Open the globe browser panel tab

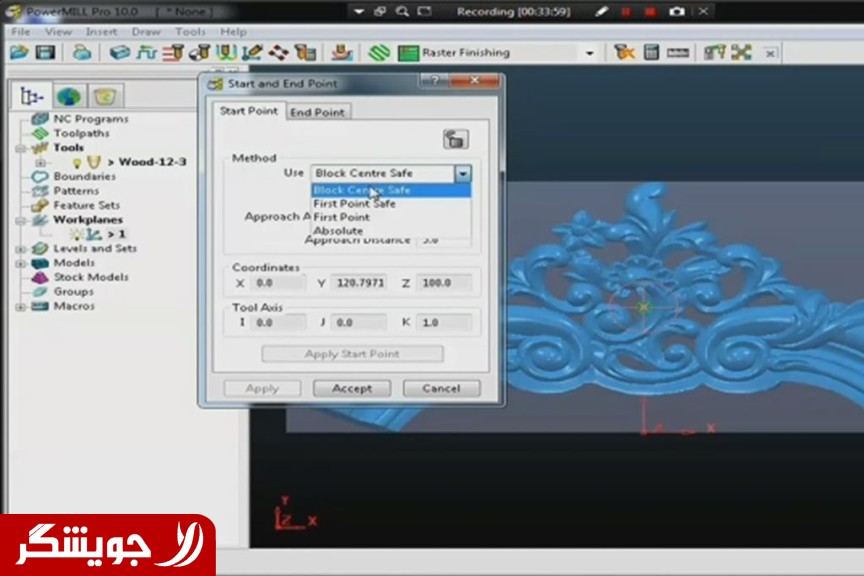68,96
